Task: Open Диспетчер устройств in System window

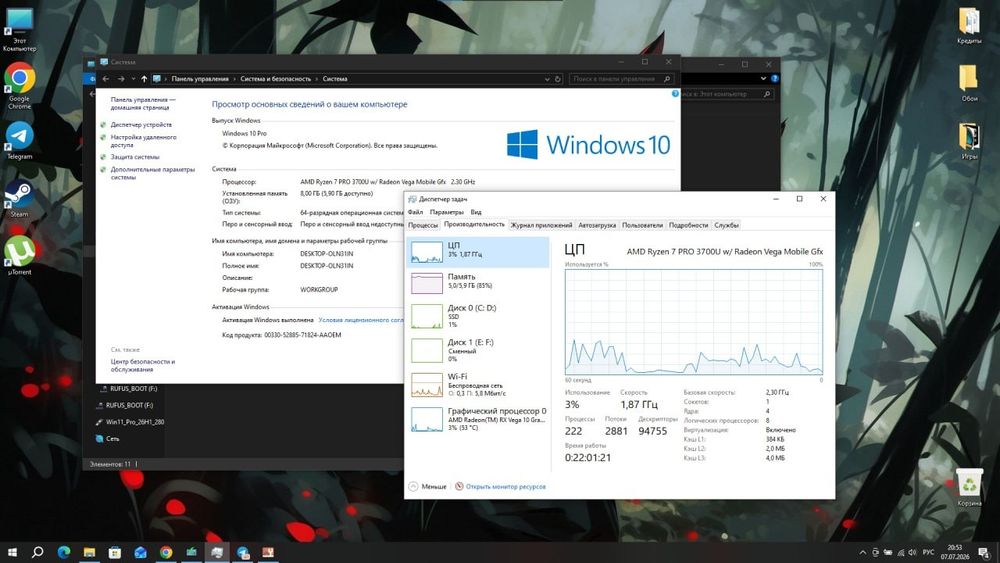Action: (141, 125)
